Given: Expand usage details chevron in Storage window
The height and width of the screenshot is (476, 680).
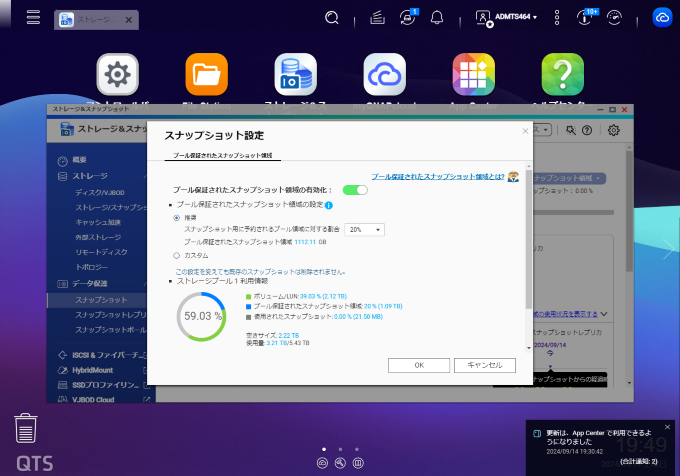Looking at the screenshot, I should [x=604, y=314].
